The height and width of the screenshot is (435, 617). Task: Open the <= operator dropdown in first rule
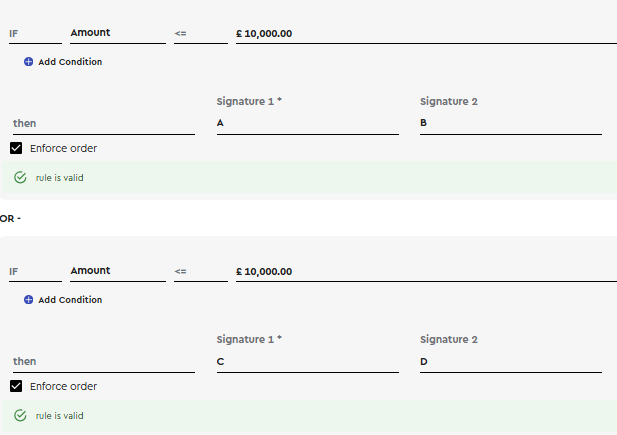(x=201, y=33)
